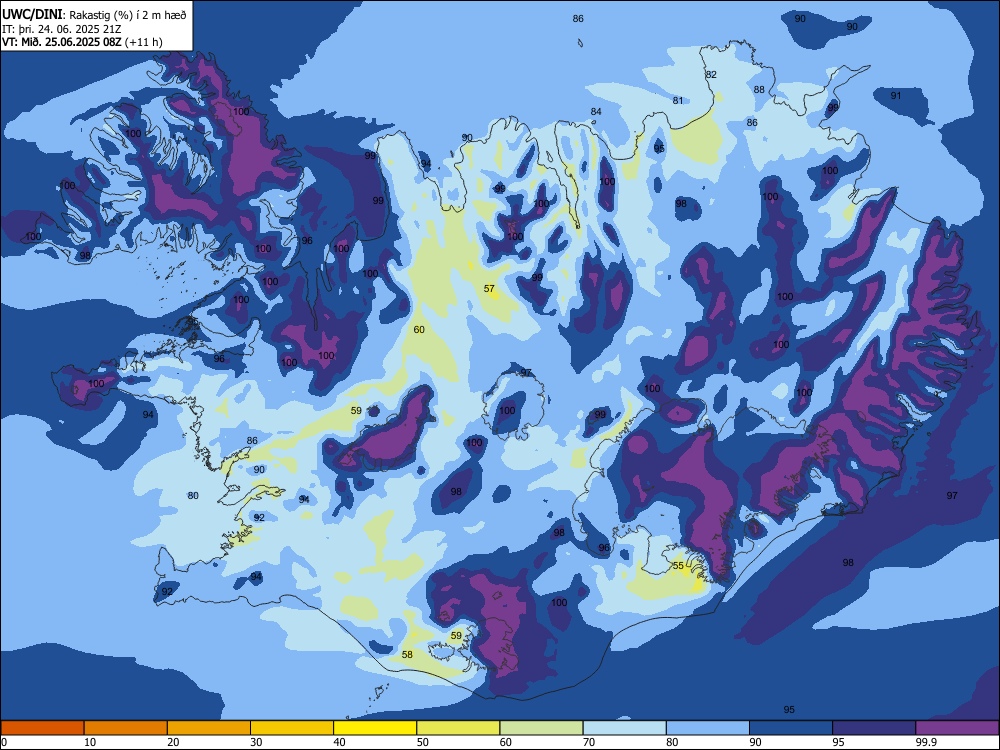Click the golden 30–40 legend color block

(292, 728)
